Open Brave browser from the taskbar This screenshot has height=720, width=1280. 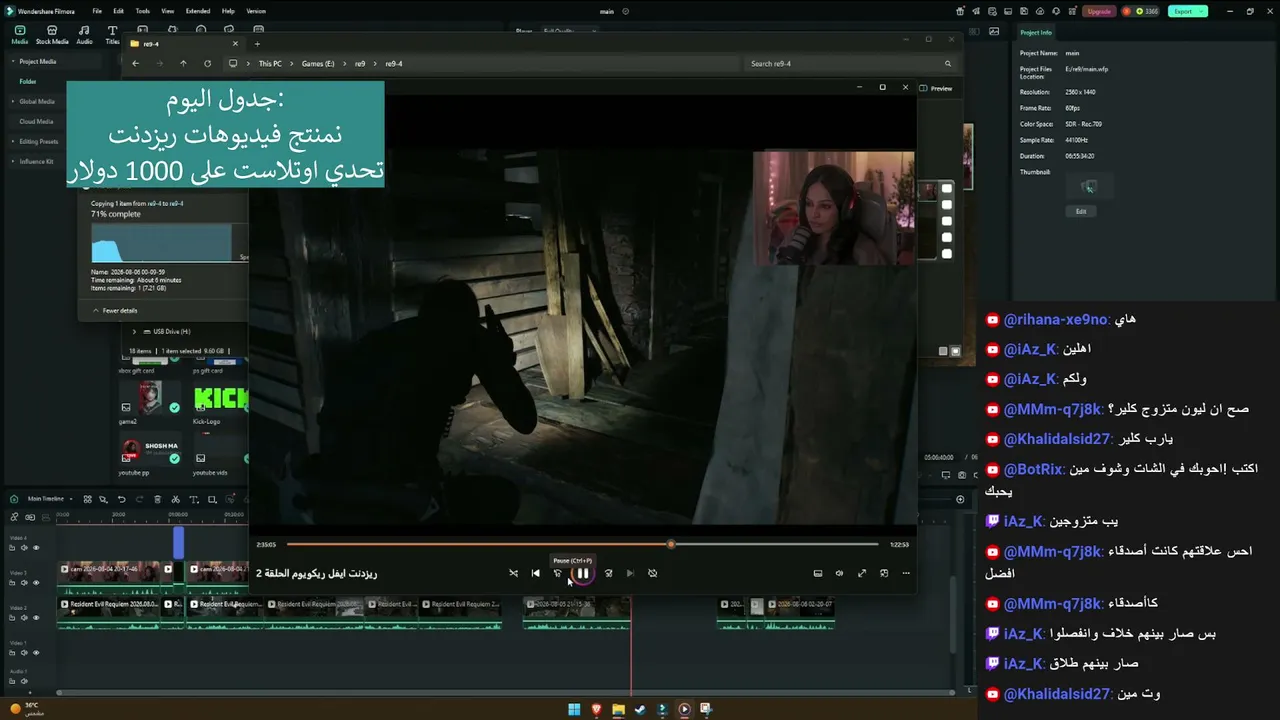[x=597, y=710]
